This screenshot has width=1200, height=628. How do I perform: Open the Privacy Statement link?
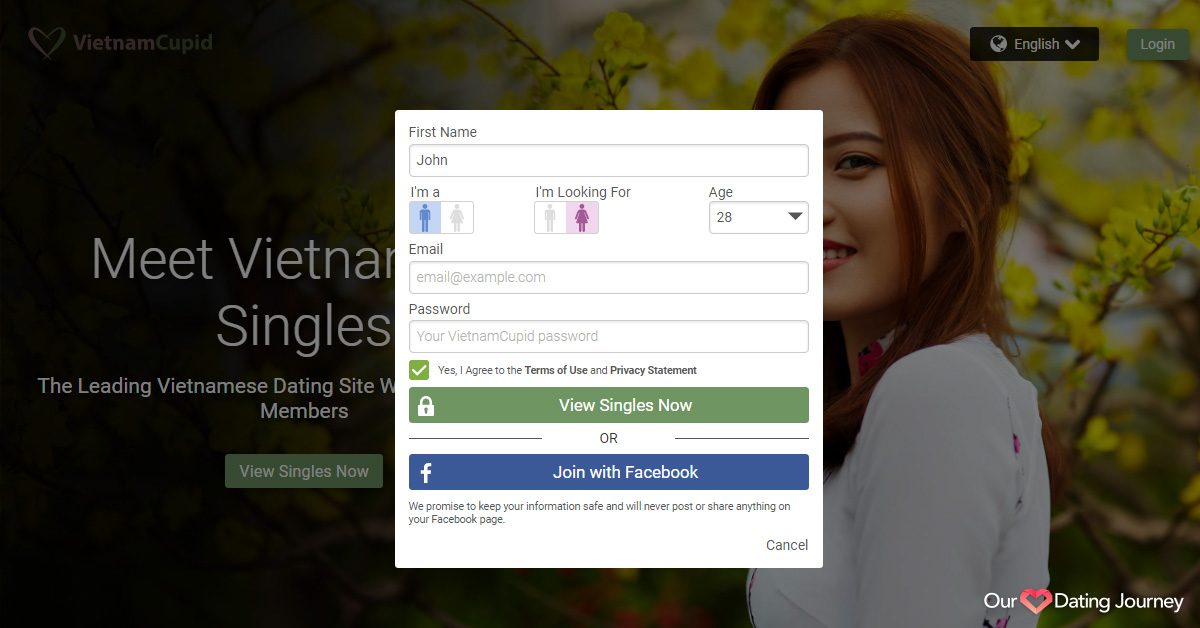(x=653, y=370)
